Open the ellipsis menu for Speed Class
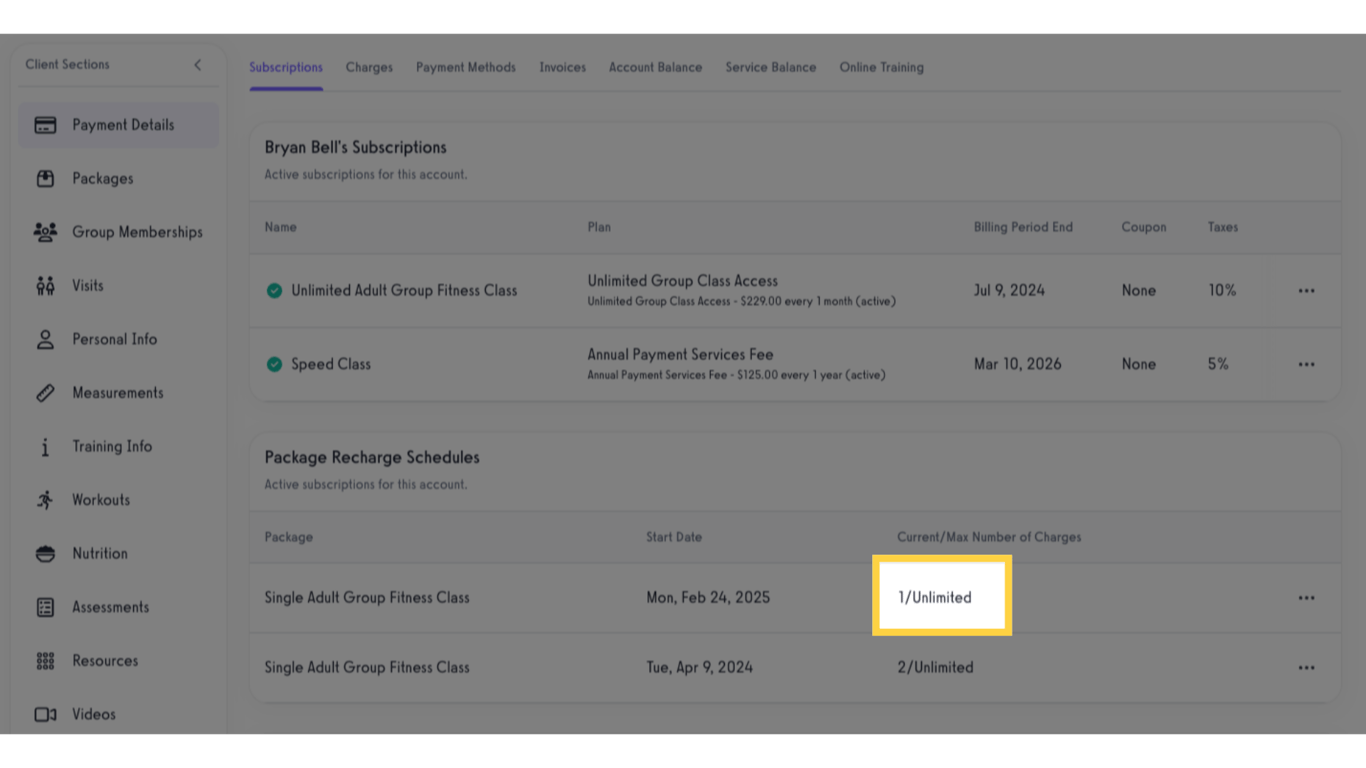The width and height of the screenshot is (1366, 768). click(1306, 364)
